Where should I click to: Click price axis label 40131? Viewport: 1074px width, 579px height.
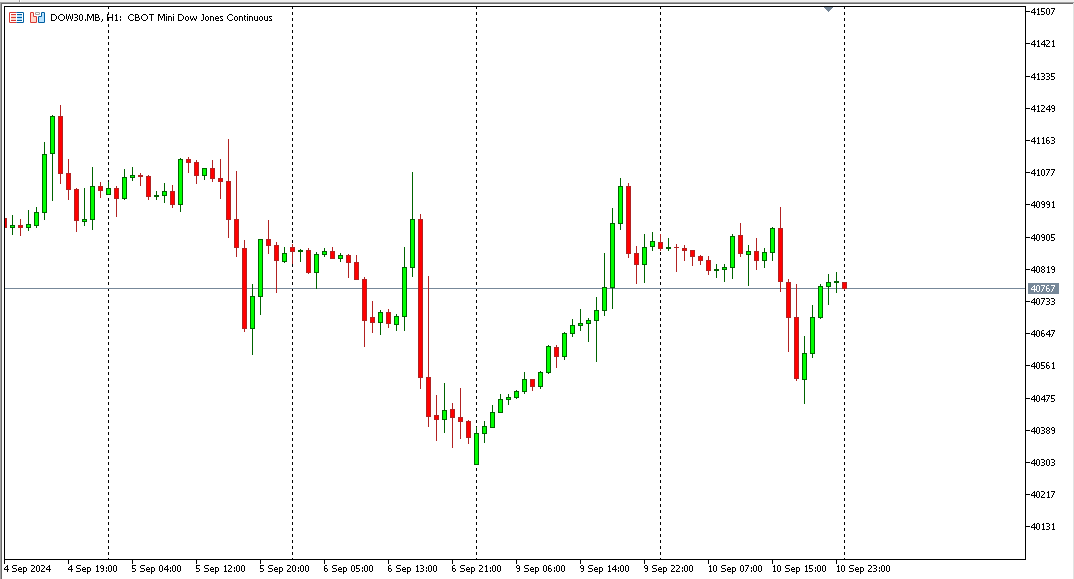(1043, 527)
